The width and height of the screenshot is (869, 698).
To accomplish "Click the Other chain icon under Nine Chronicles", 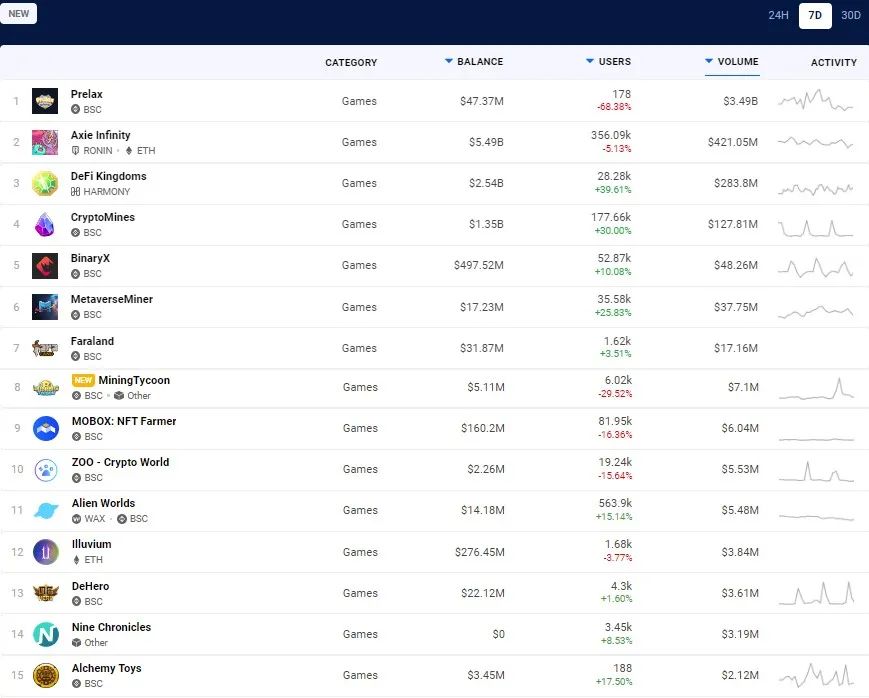I will pyautogui.click(x=76, y=643).
